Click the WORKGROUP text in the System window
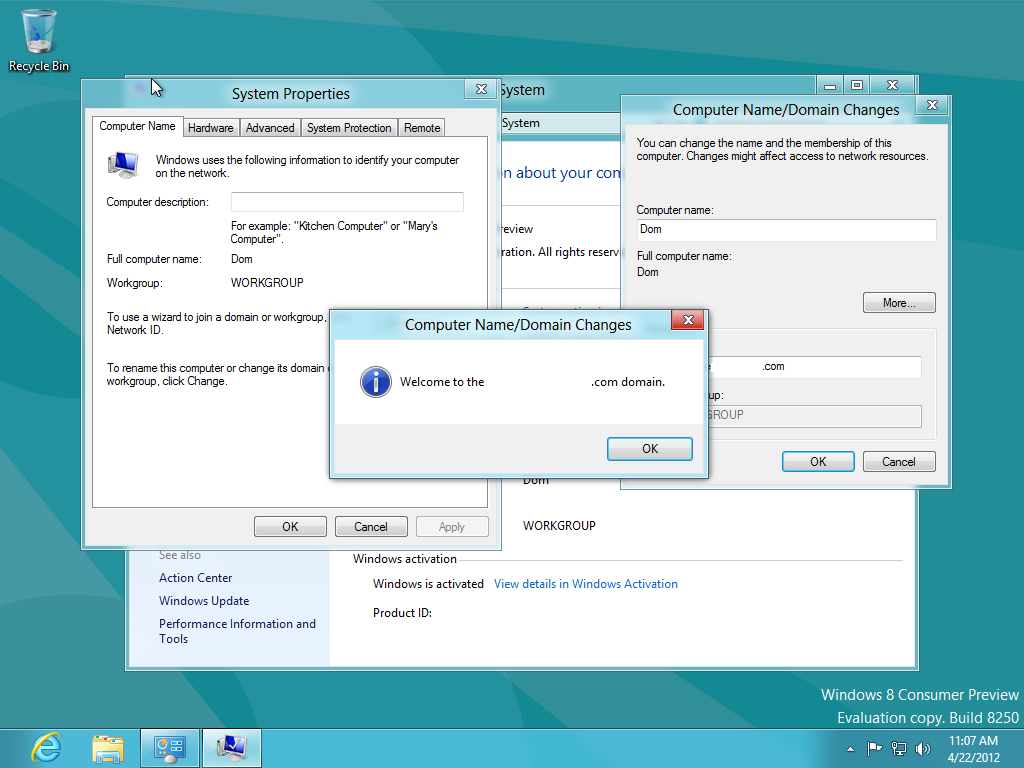The height and width of the screenshot is (768, 1024). click(559, 526)
